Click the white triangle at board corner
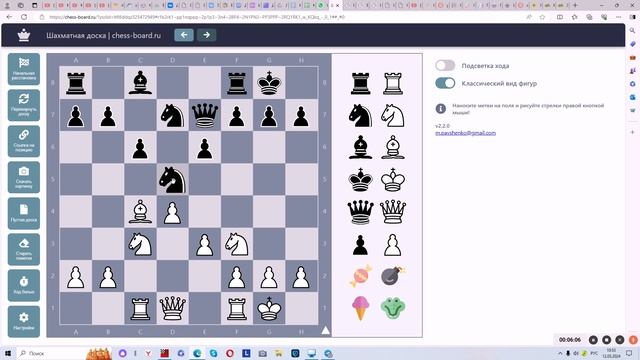640x360 pixels. coord(325,330)
